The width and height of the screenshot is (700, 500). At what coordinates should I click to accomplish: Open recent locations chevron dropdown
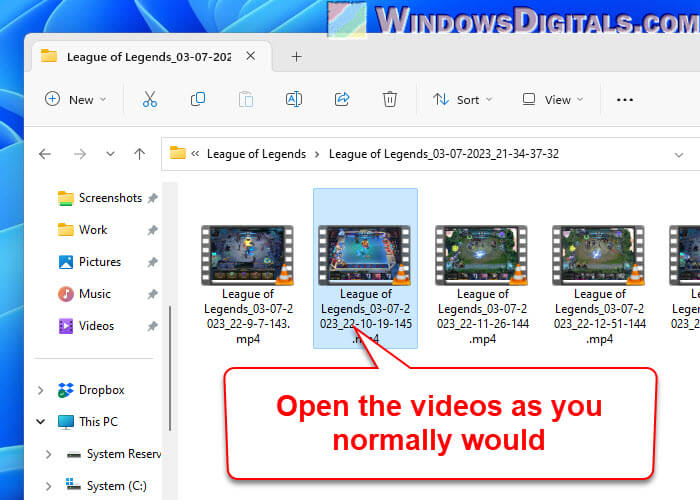pos(110,154)
